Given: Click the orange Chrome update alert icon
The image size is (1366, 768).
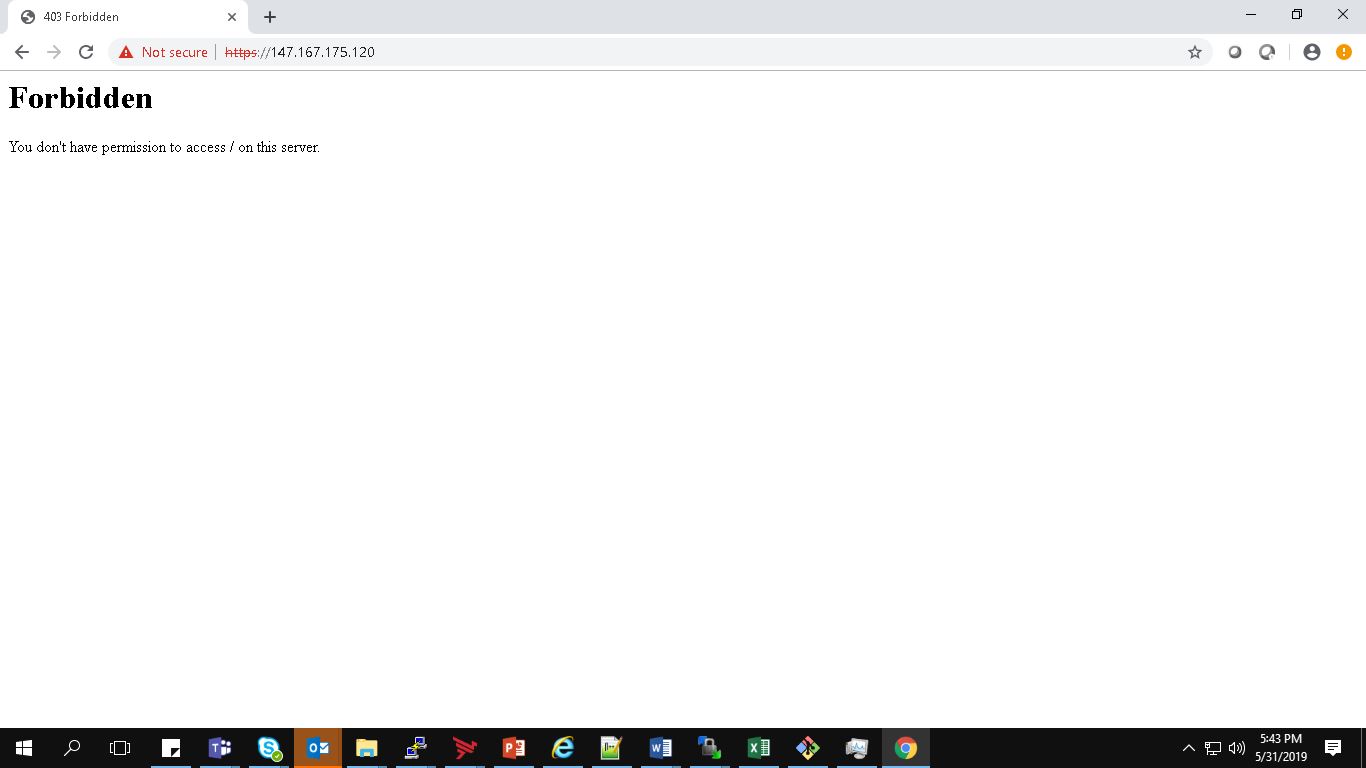Looking at the screenshot, I should click(1343, 52).
